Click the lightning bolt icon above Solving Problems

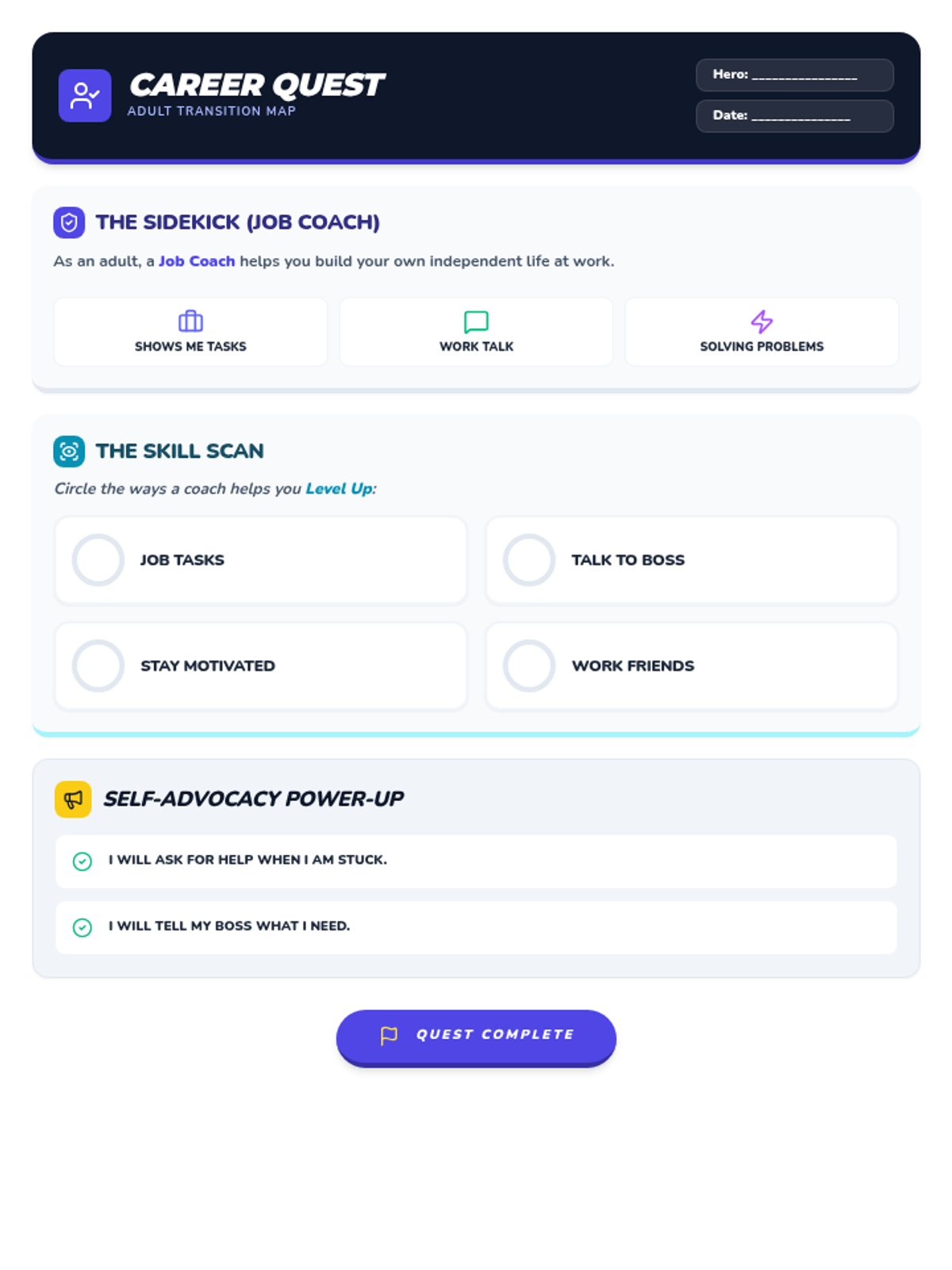click(762, 321)
